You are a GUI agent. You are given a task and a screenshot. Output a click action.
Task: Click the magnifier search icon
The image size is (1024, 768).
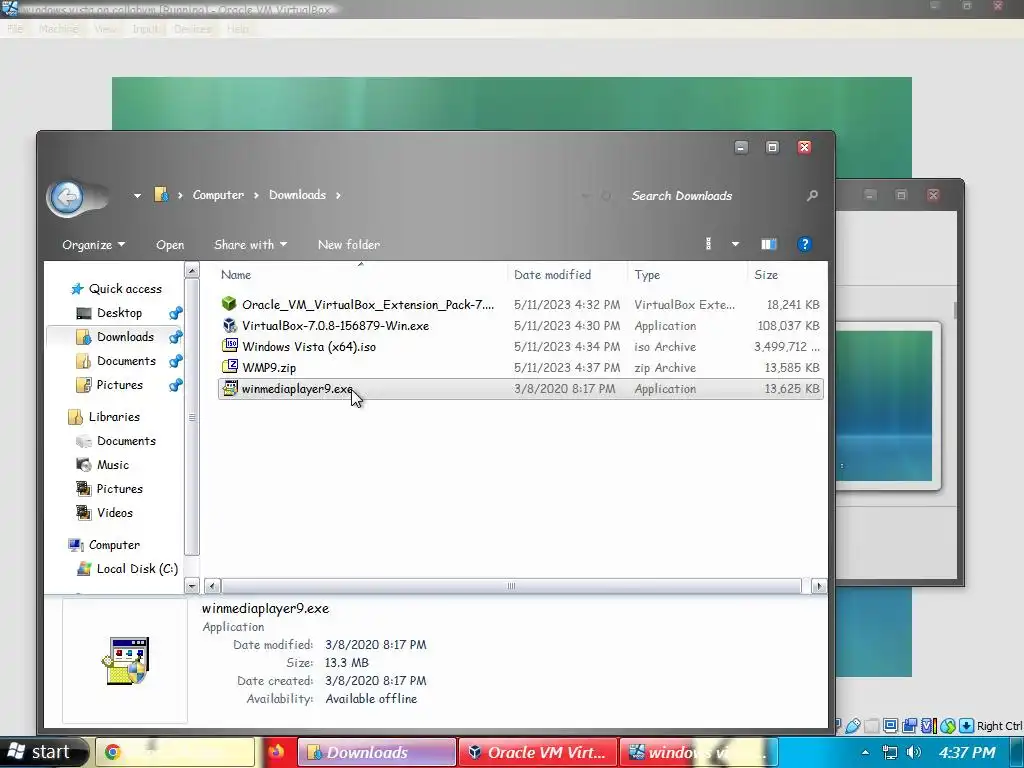(x=812, y=195)
